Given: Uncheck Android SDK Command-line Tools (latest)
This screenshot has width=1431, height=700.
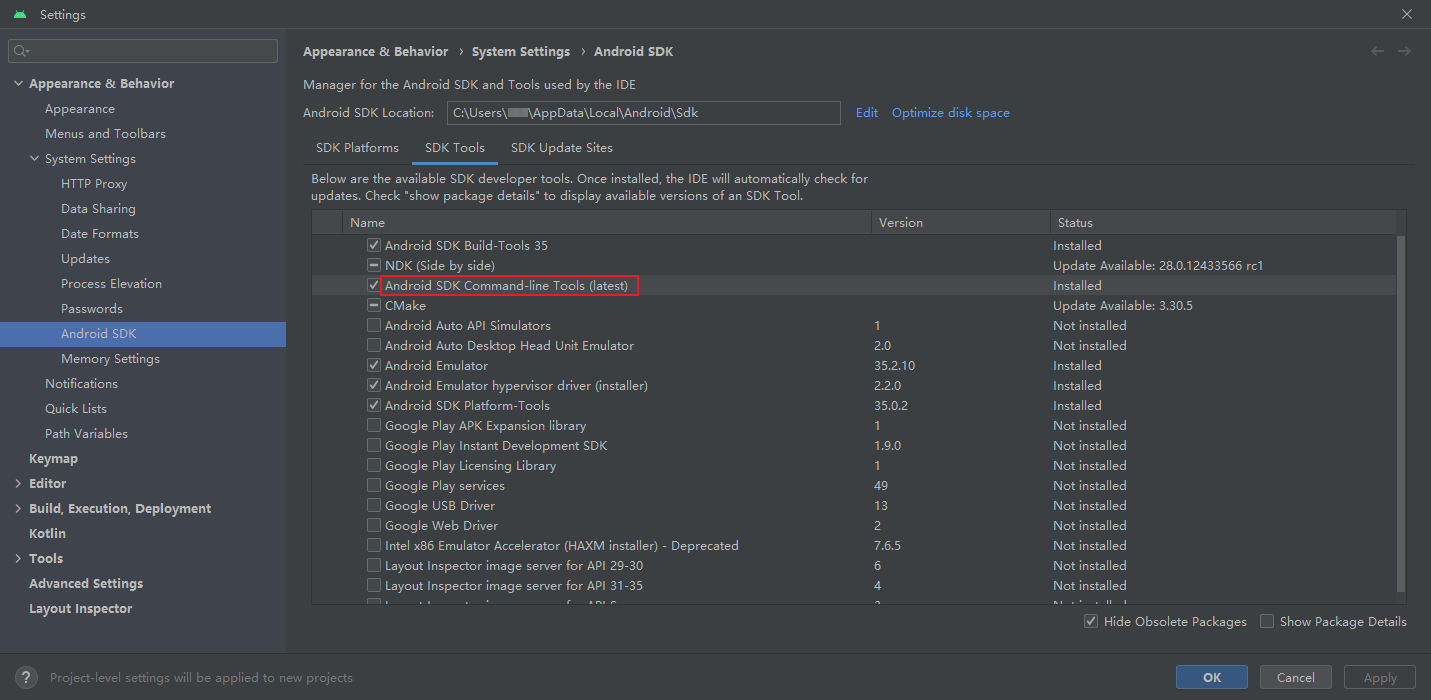Looking at the screenshot, I should click(374, 285).
